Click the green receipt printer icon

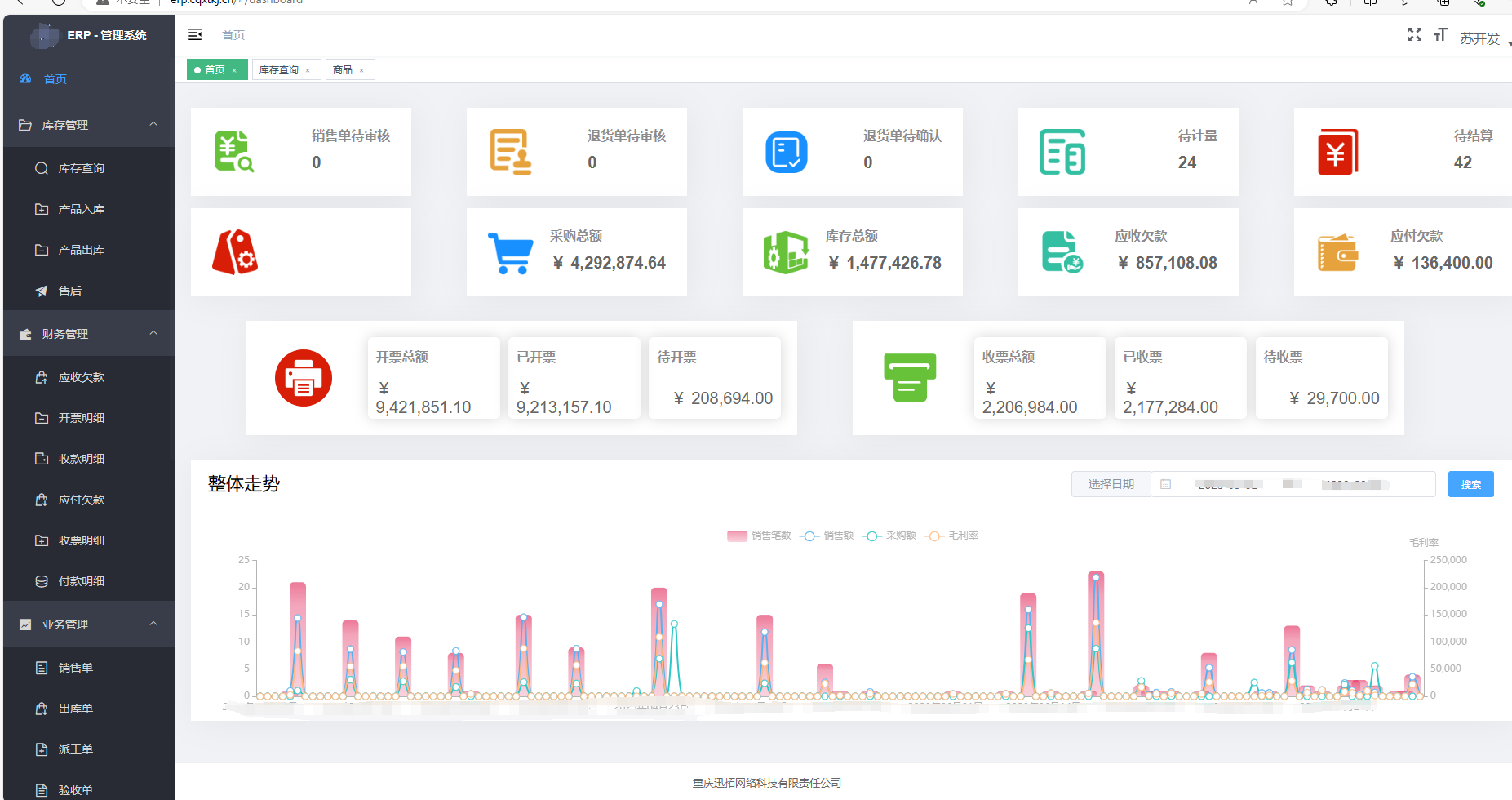click(x=910, y=378)
